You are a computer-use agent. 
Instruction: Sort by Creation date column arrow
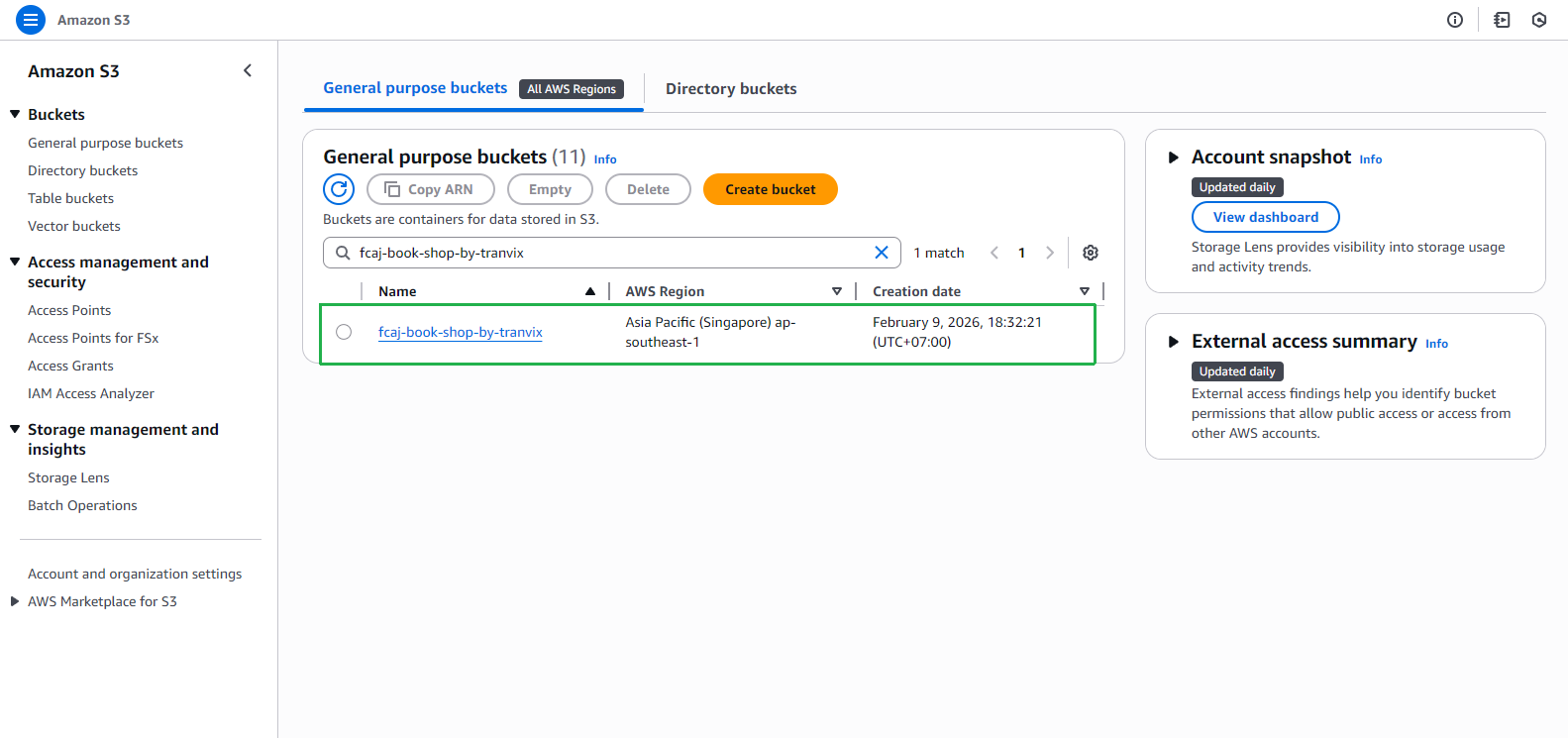pos(1085,291)
